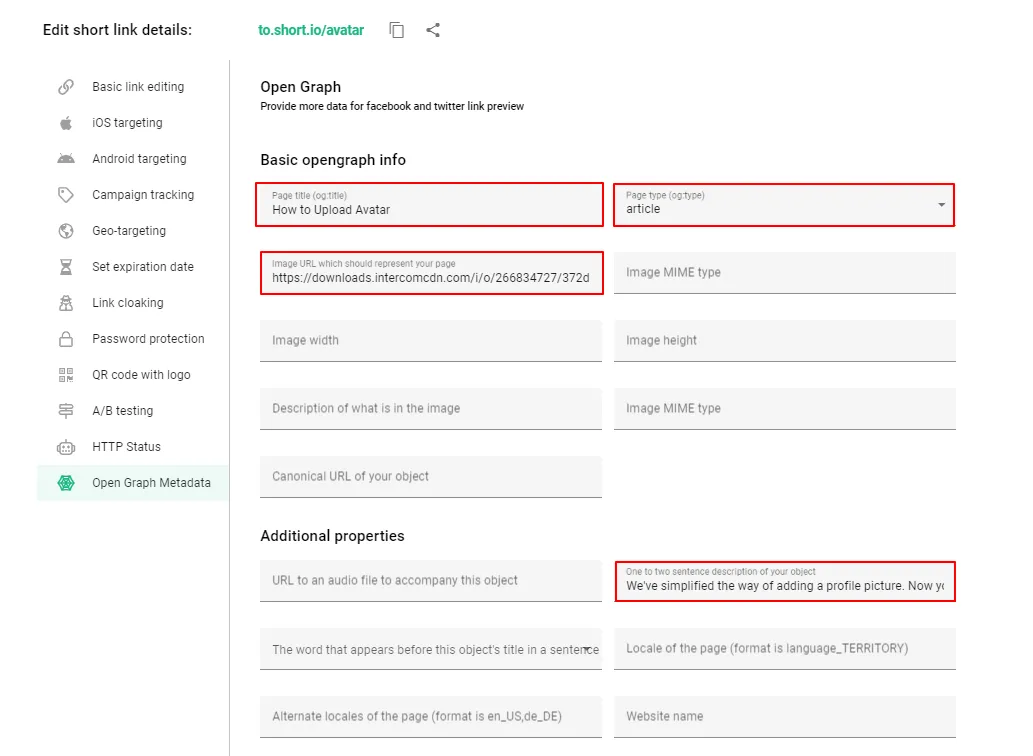The height and width of the screenshot is (756, 1033).
Task: Click the copy short link icon
Action: [397, 30]
